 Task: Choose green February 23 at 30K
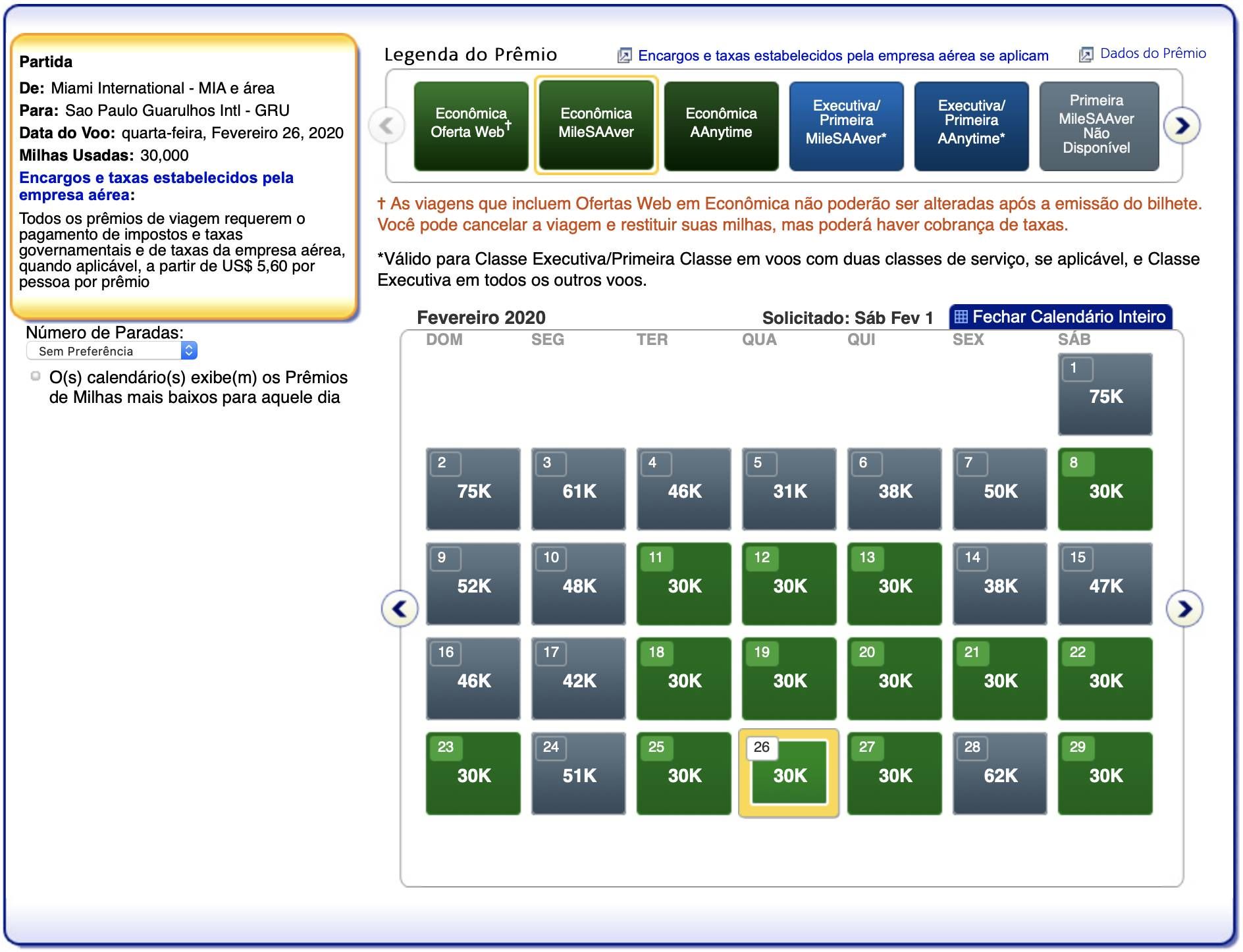click(473, 774)
